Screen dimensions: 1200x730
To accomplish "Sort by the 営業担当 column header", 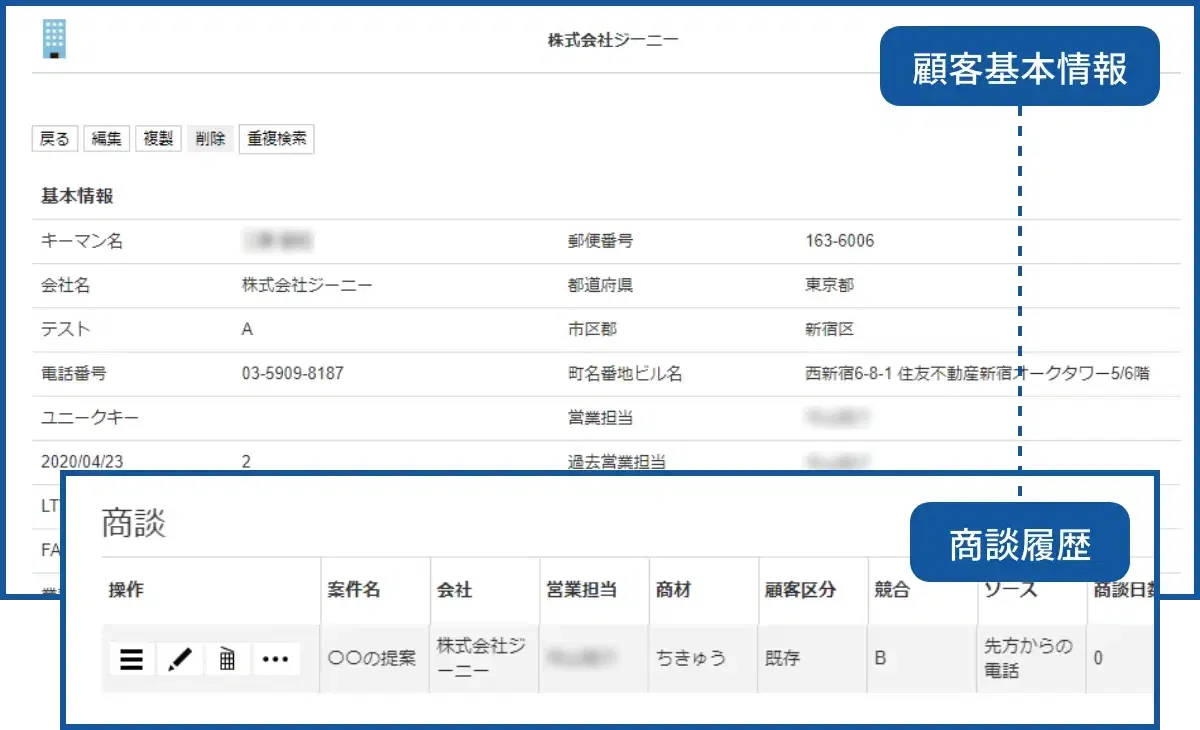I will 583,590.
